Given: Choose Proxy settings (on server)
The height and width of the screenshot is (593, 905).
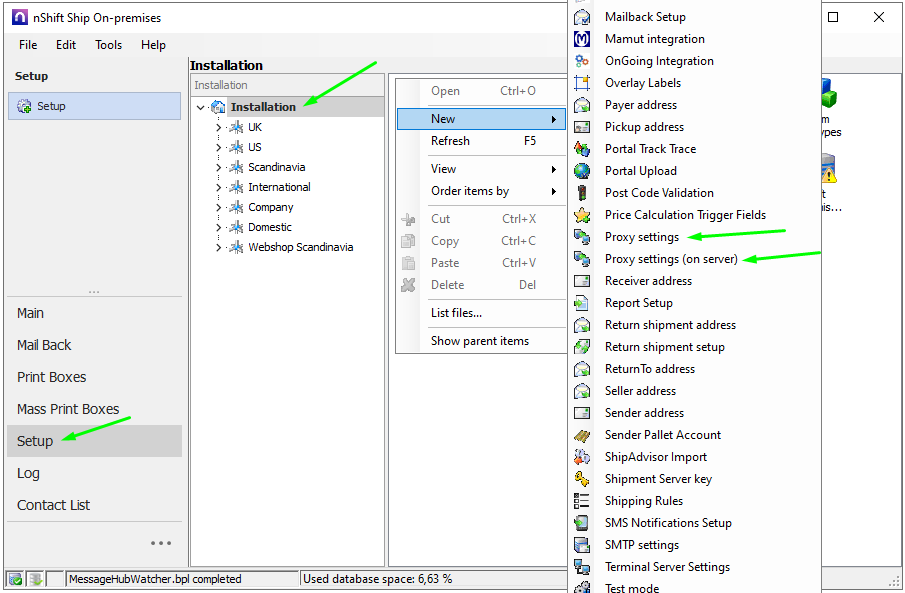Looking at the screenshot, I should [x=670, y=259].
